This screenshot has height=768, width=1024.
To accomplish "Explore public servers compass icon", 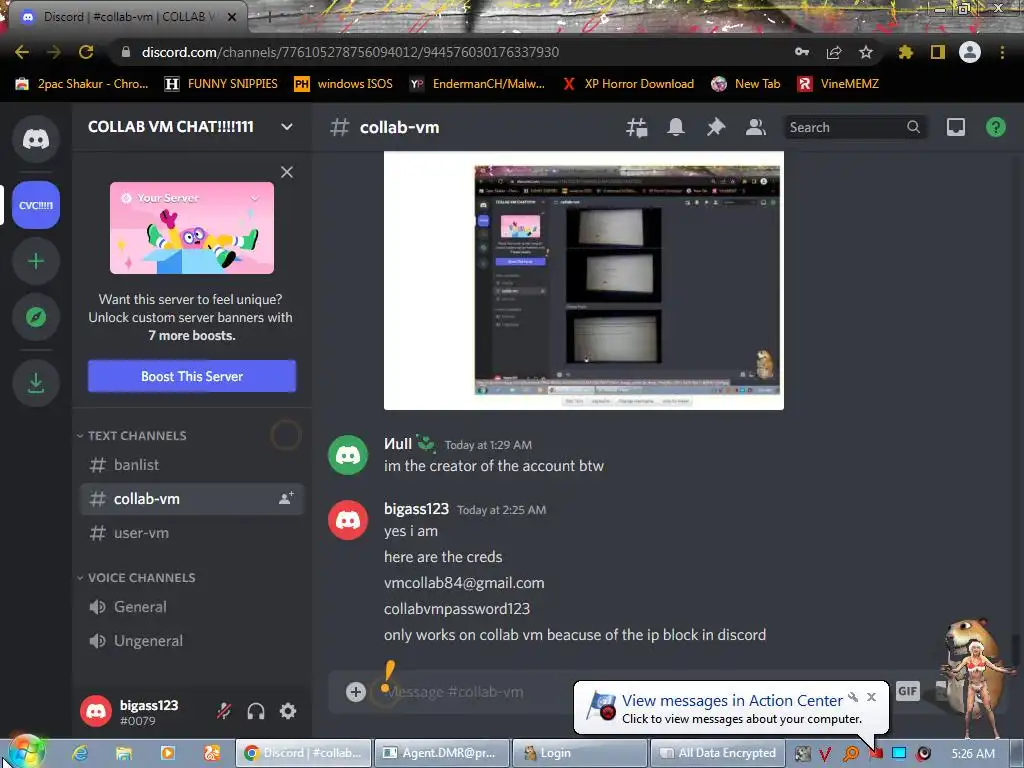I will point(36,317).
